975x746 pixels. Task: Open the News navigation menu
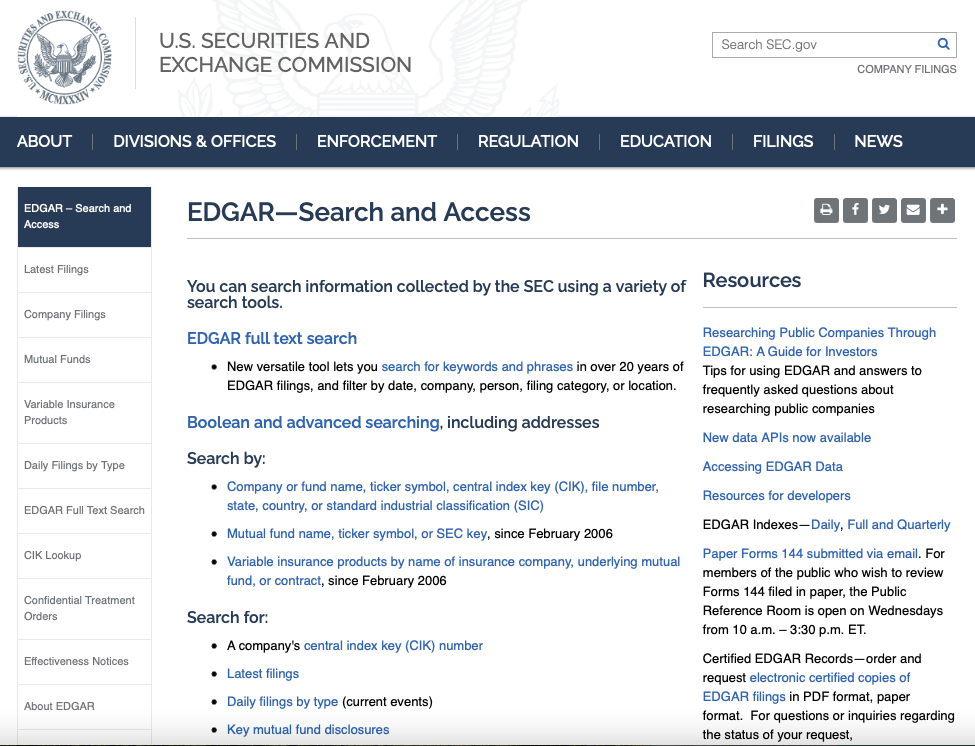[x=878, y=141]
